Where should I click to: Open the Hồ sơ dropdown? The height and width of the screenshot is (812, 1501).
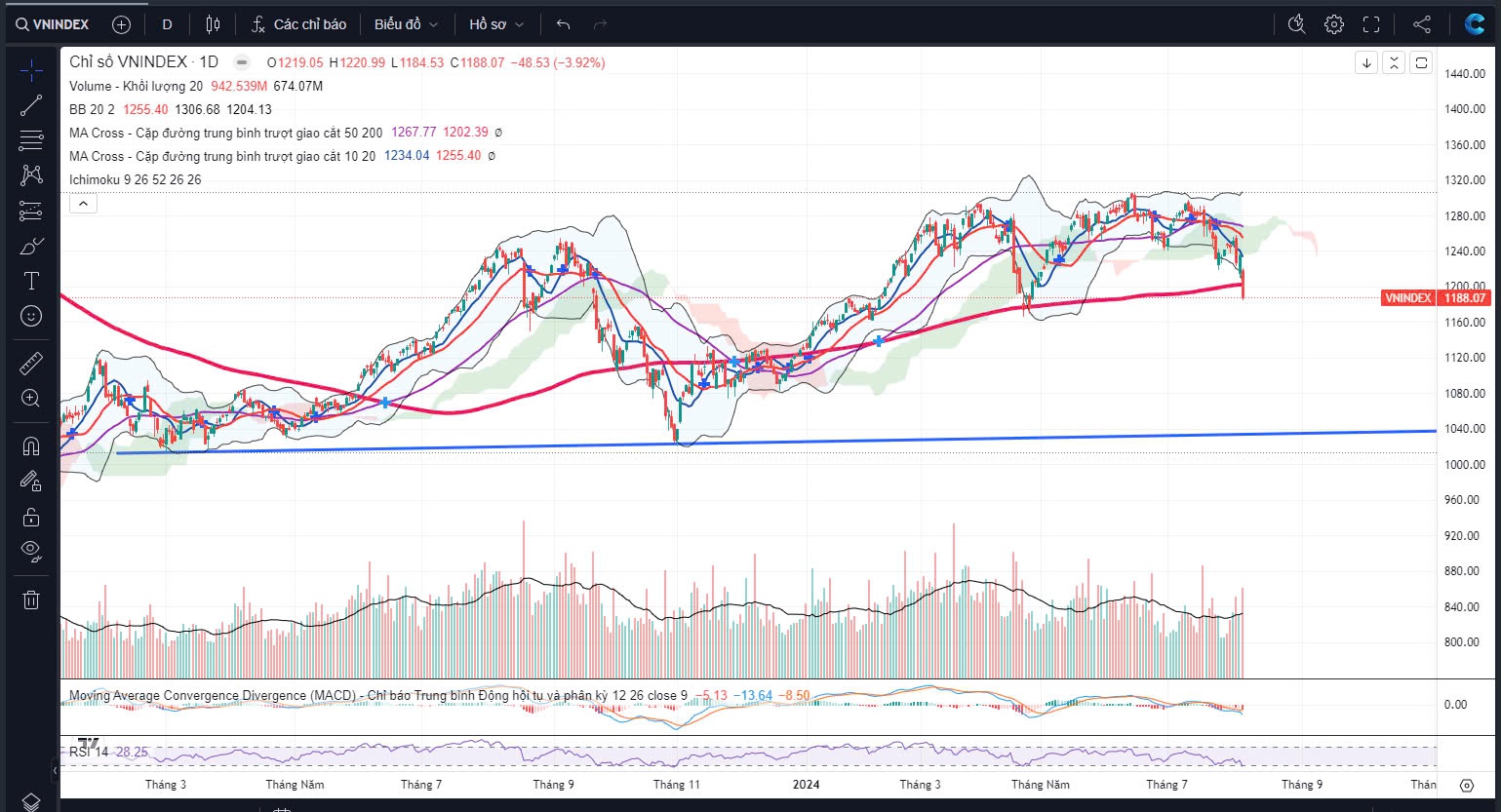pyautogui.click(x=495, y=24)
